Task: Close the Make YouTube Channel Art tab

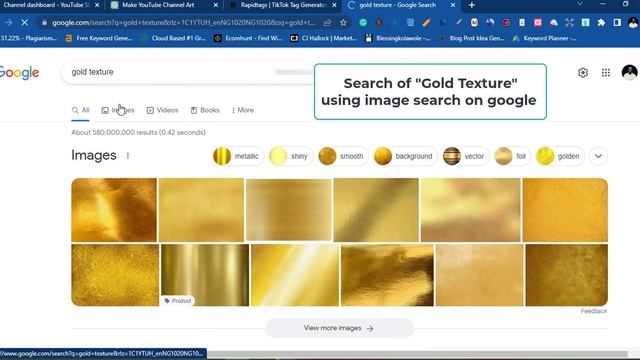Action: coord(216,5)
